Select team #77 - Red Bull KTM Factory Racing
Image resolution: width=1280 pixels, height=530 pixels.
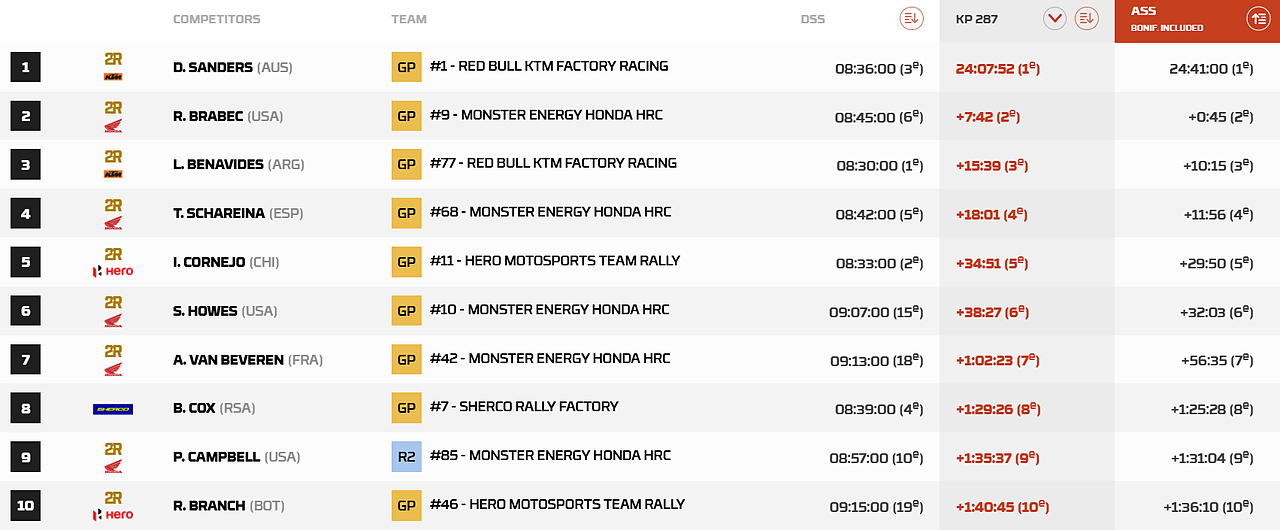(553, 163)
